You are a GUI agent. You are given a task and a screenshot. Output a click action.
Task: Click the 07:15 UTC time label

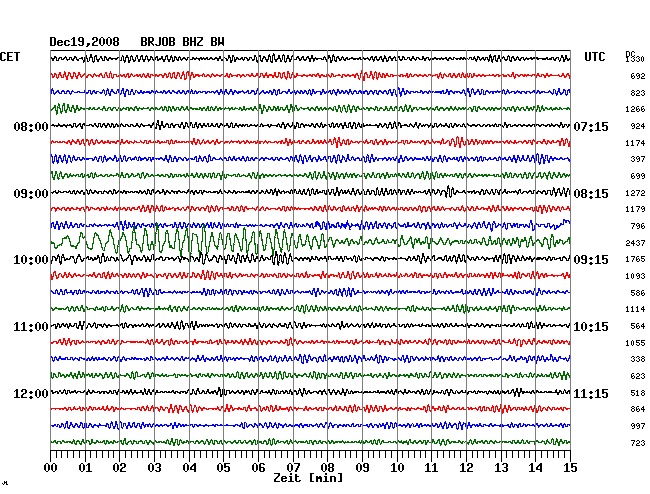click(591, 126)
